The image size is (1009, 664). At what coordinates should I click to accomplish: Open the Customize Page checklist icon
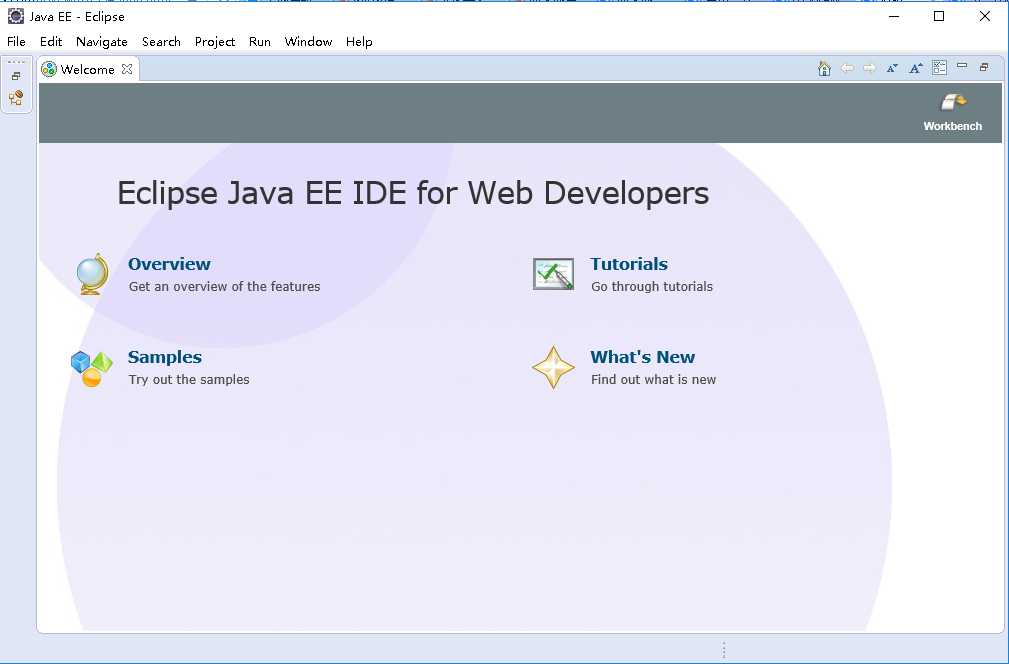pyautogui.click(x=939, y=68)
